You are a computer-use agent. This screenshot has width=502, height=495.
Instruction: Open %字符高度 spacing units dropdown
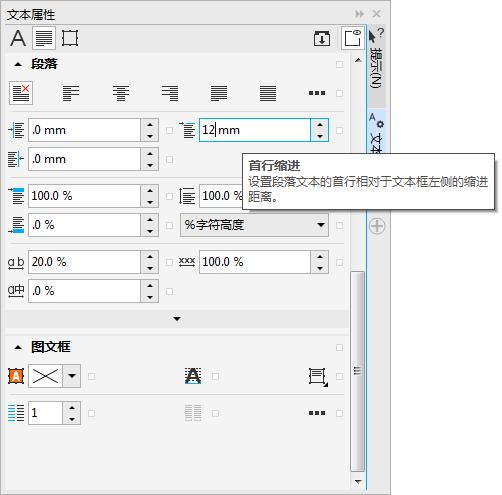point(254,225)
